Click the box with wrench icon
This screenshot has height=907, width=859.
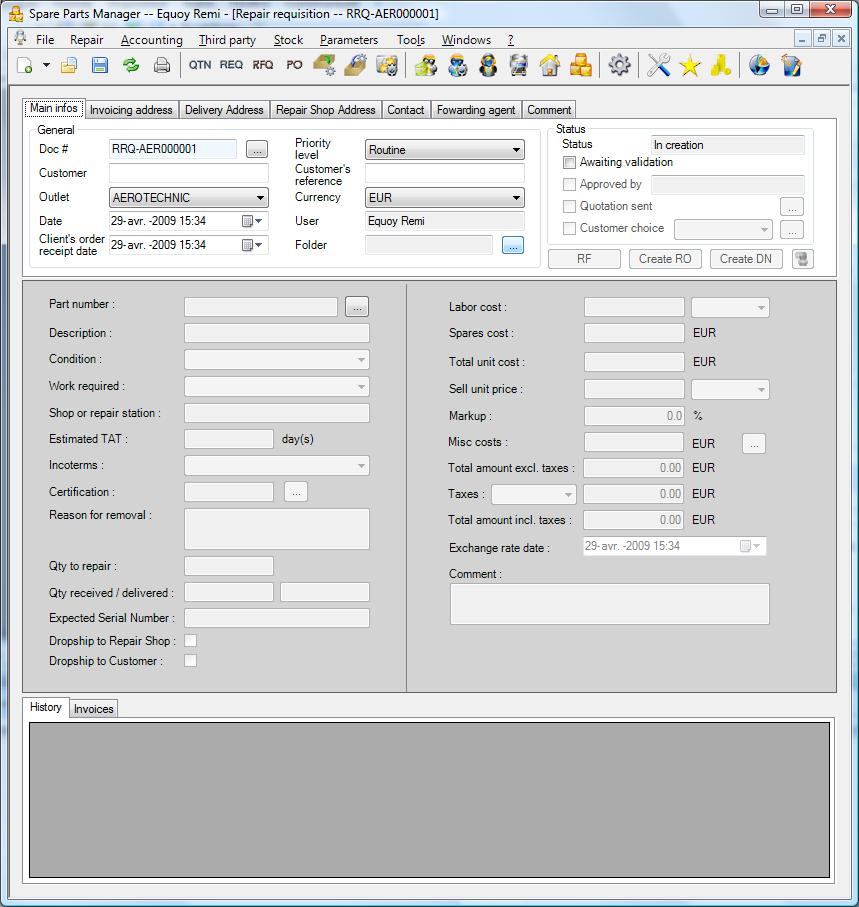[356, 65]
